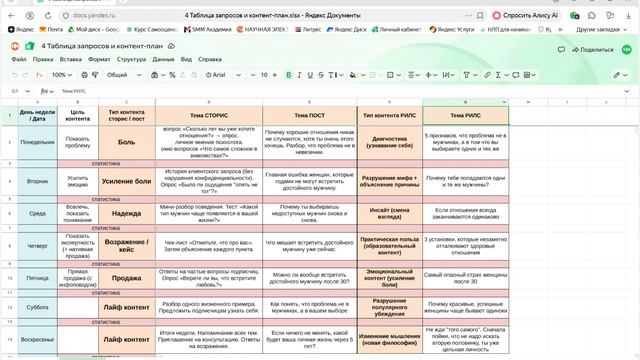Expand the formula bar chevron
The height and width of the screenshot is (360, 640).
tap(627, 91)
